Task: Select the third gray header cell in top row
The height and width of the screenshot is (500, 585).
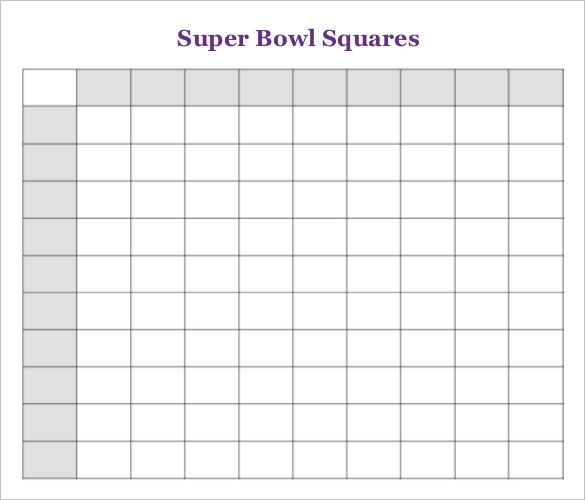Action: point(212,88)
